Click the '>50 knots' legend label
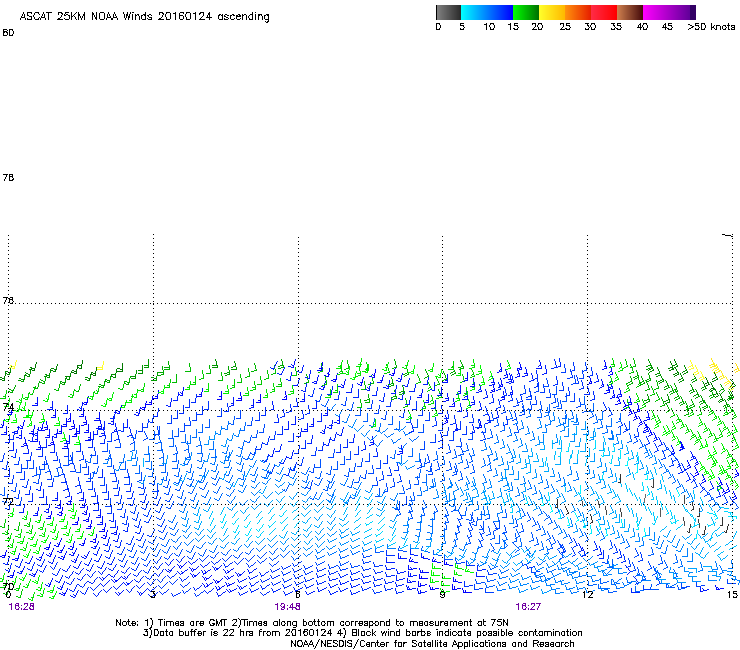740x650 pixels. point(711,27)
